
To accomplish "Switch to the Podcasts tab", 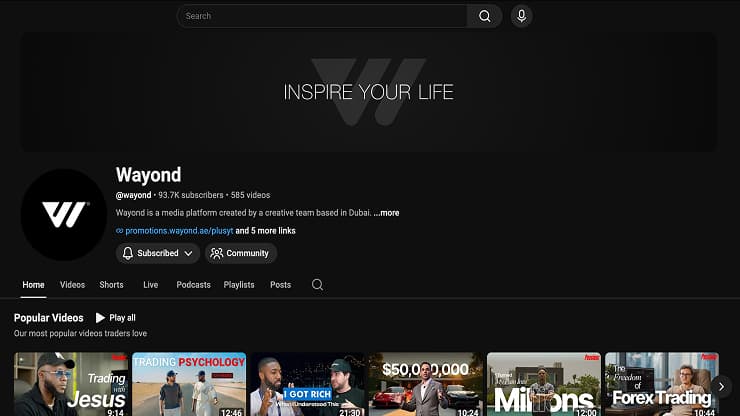I will 193,285.
